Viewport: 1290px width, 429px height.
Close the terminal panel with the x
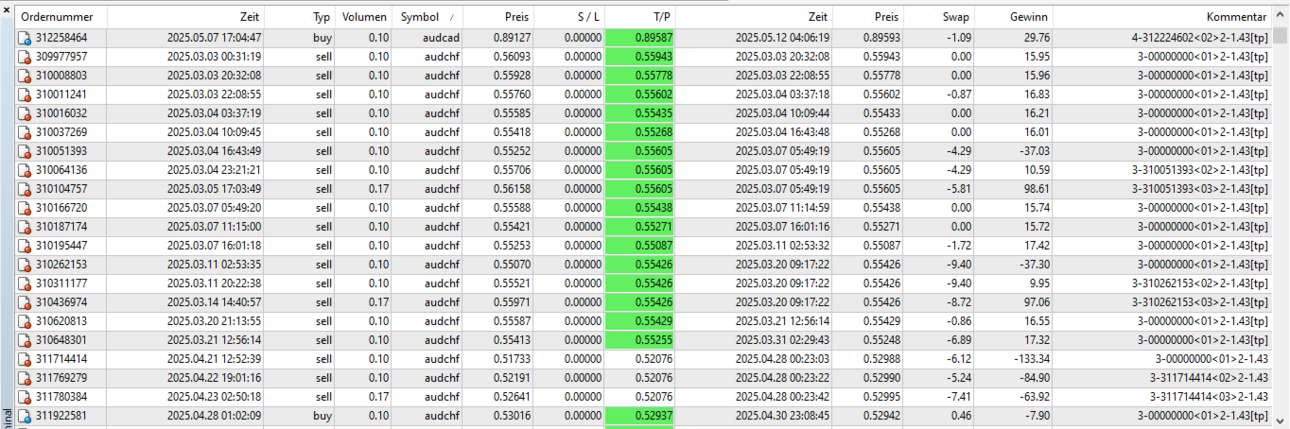[x=7, y=8]
